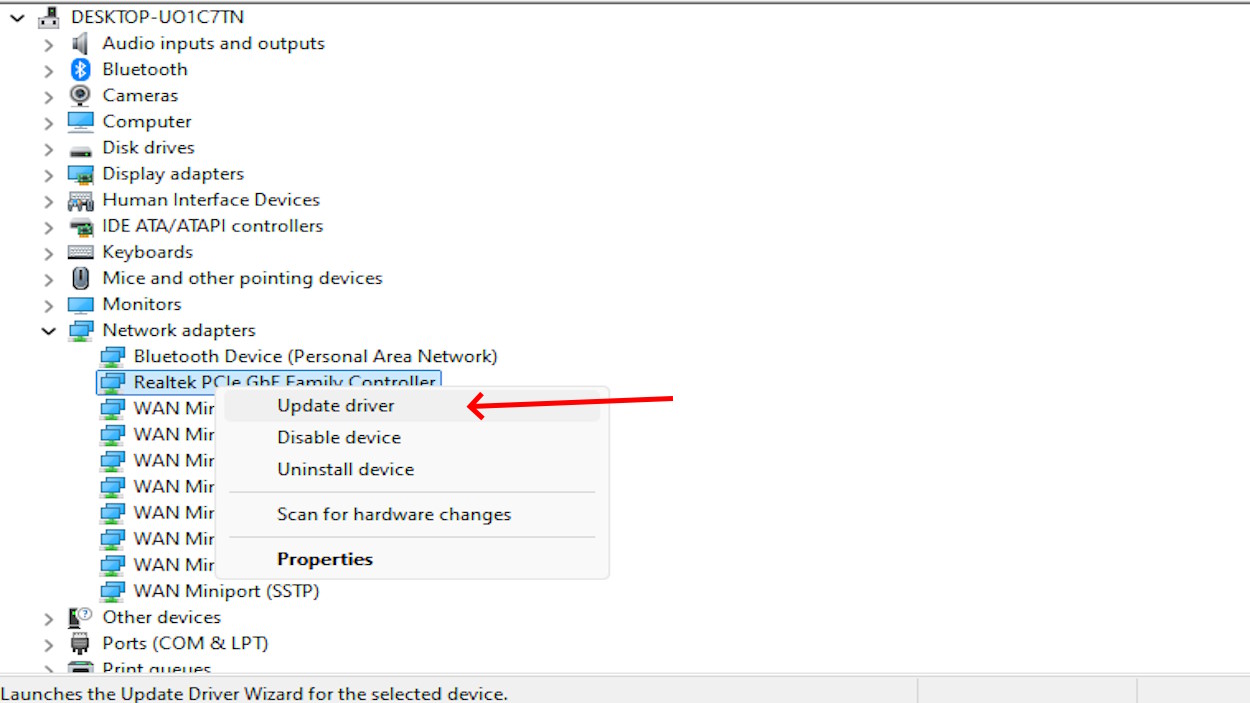Click the Keyboards category icon

click(x=80, y=252)
